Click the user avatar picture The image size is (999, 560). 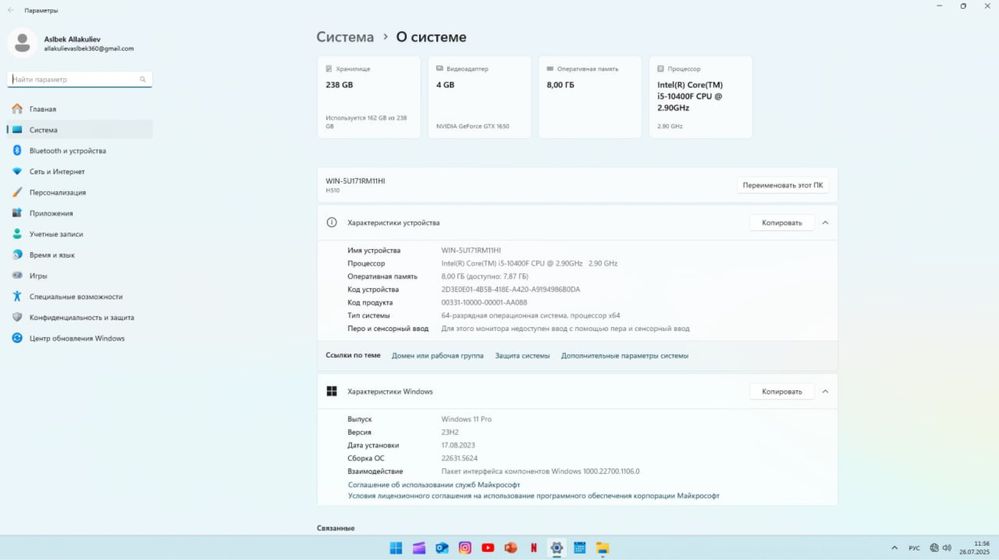click(x=22, y=43)
